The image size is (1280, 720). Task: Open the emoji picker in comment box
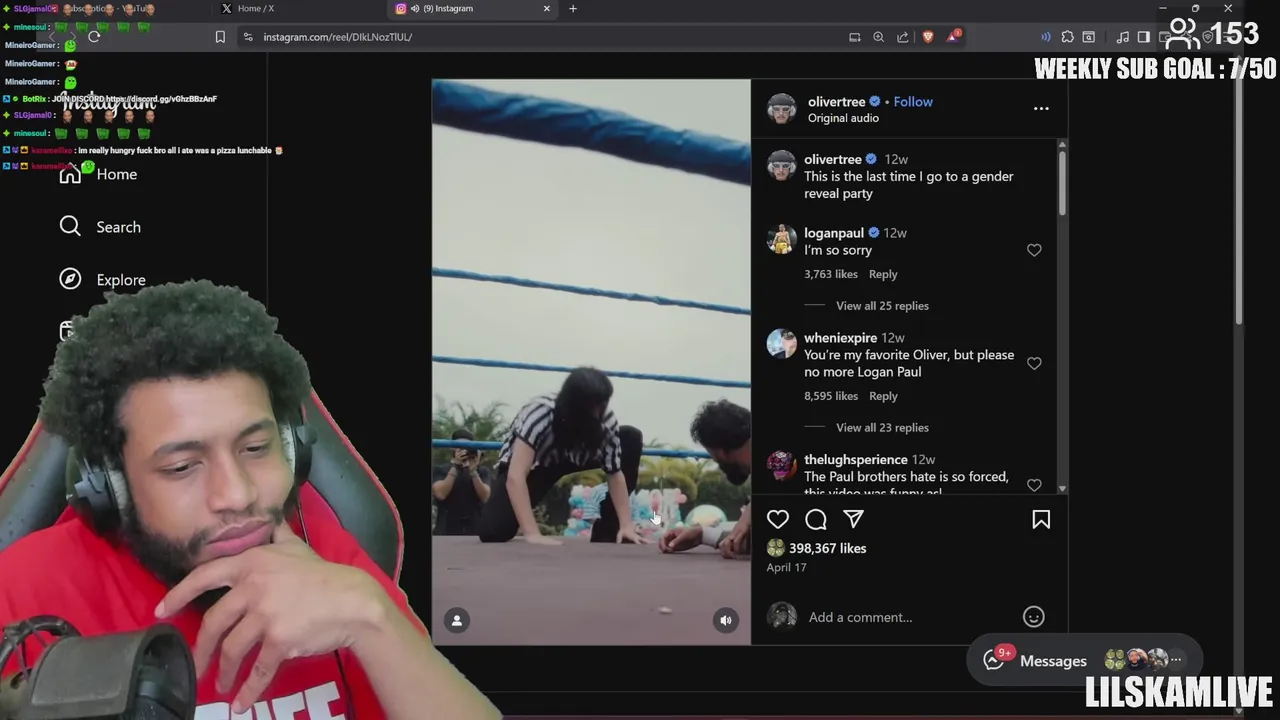(x=1034, y=617)
